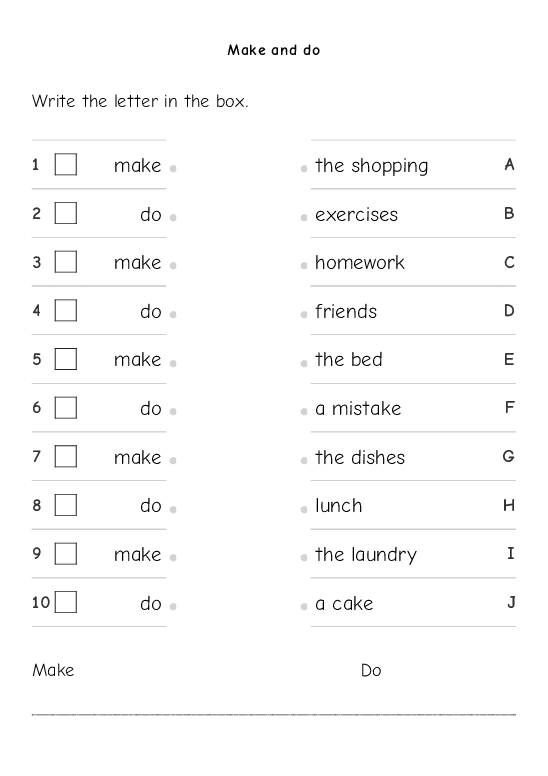Click the dot before 'a cake'

pyautogui.click(x=304, y=606)
